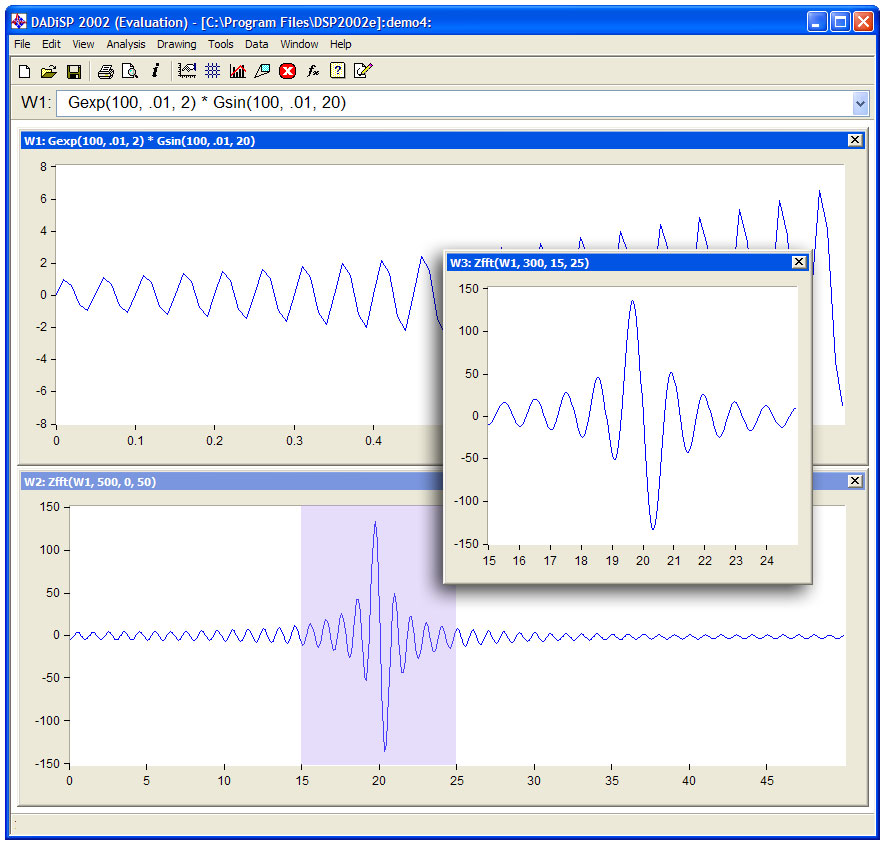
Task: Open the Data menu
Action: coord(257,44)
